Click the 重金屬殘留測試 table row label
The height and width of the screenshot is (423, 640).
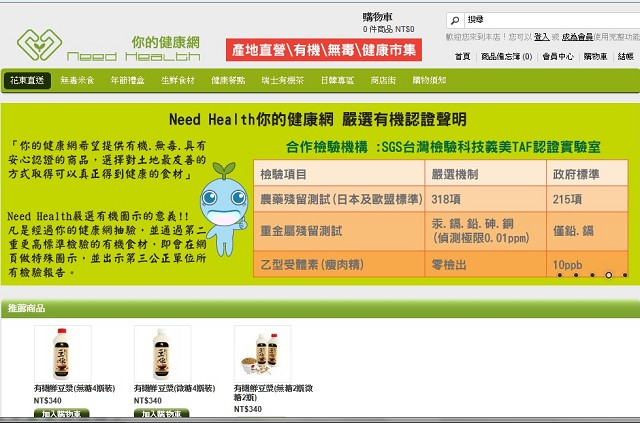(x=301, y=231)
